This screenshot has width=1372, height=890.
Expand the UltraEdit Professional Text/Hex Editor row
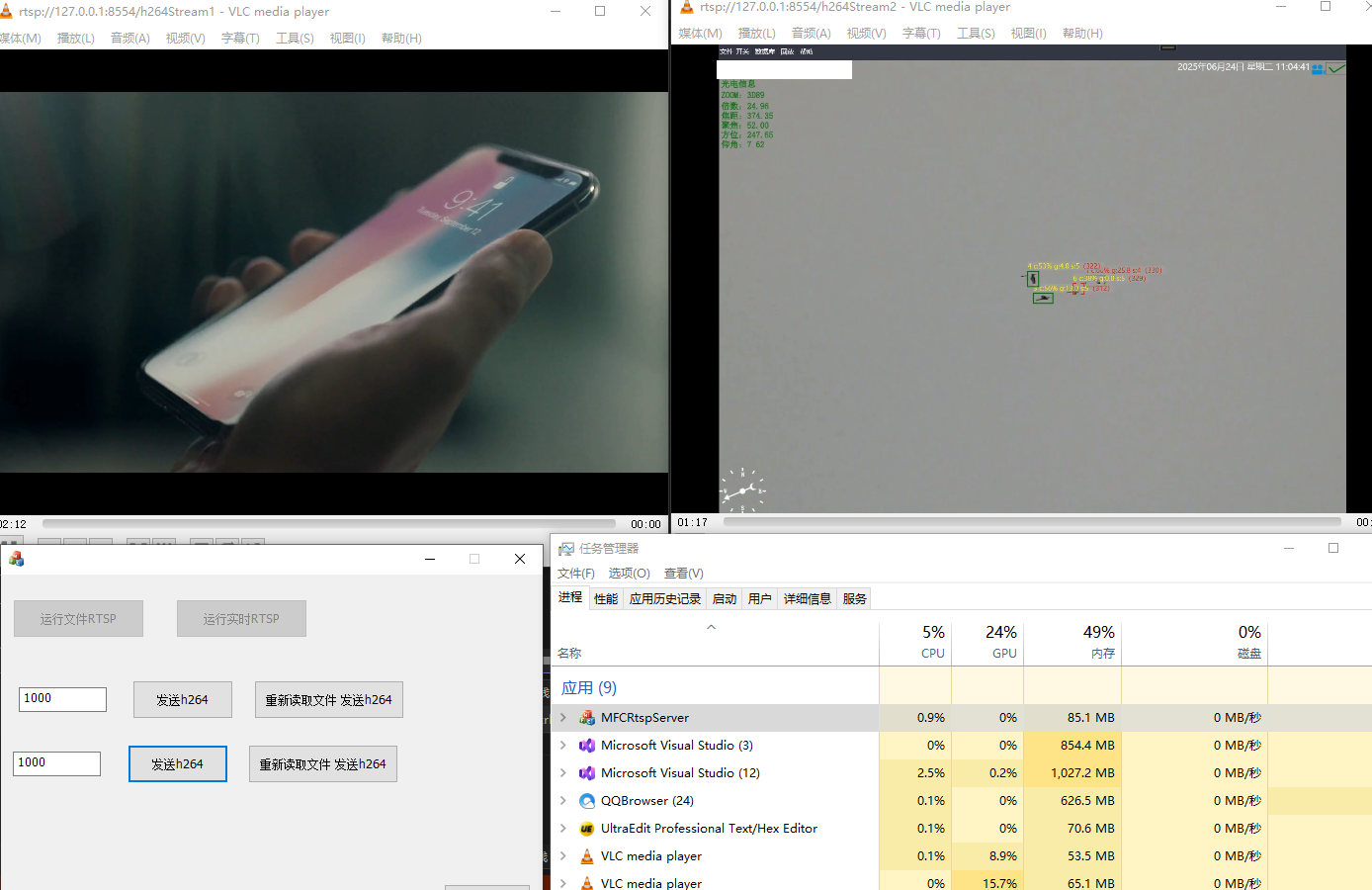click(563, 829)
